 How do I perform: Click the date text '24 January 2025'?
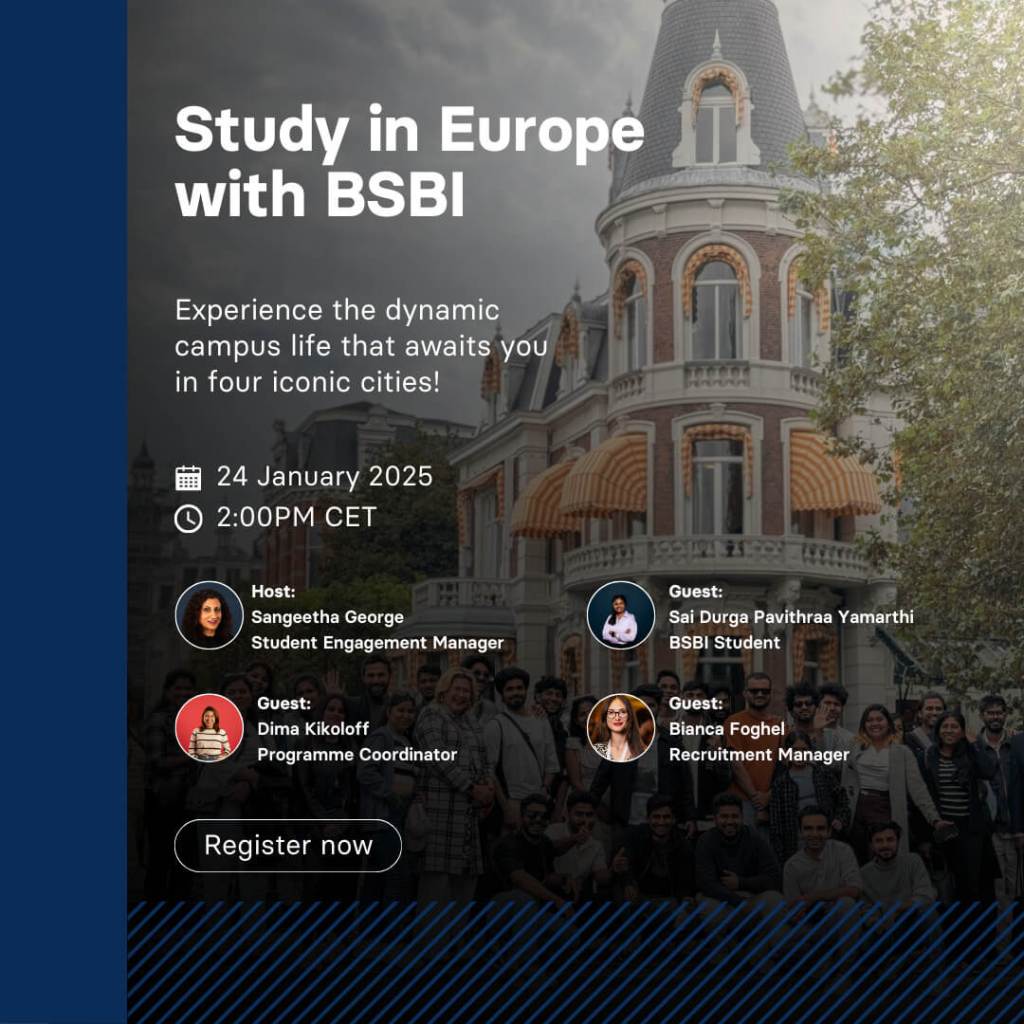[x=325, y=477]
